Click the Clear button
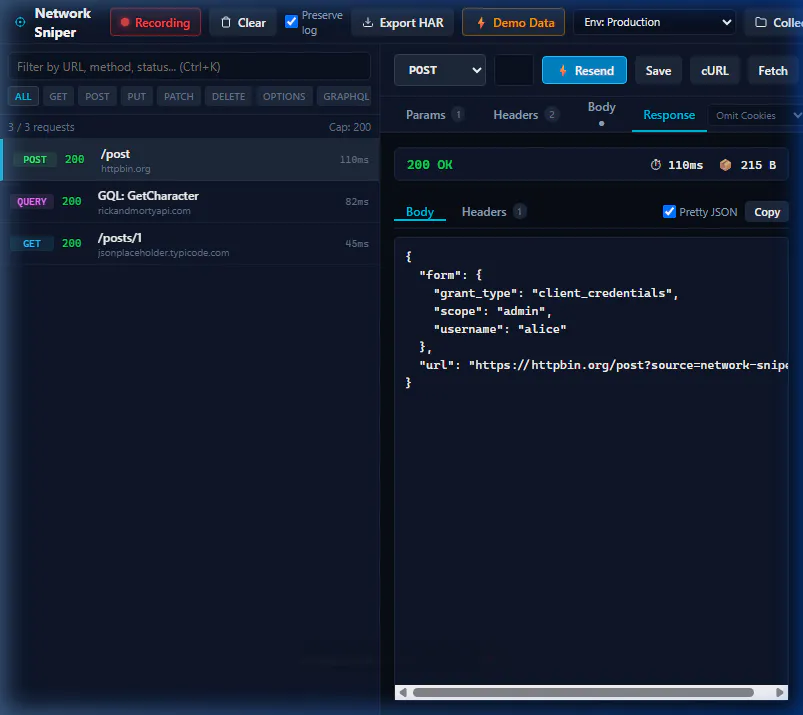This screenshot has height=715, width=803. click(243, 23)
